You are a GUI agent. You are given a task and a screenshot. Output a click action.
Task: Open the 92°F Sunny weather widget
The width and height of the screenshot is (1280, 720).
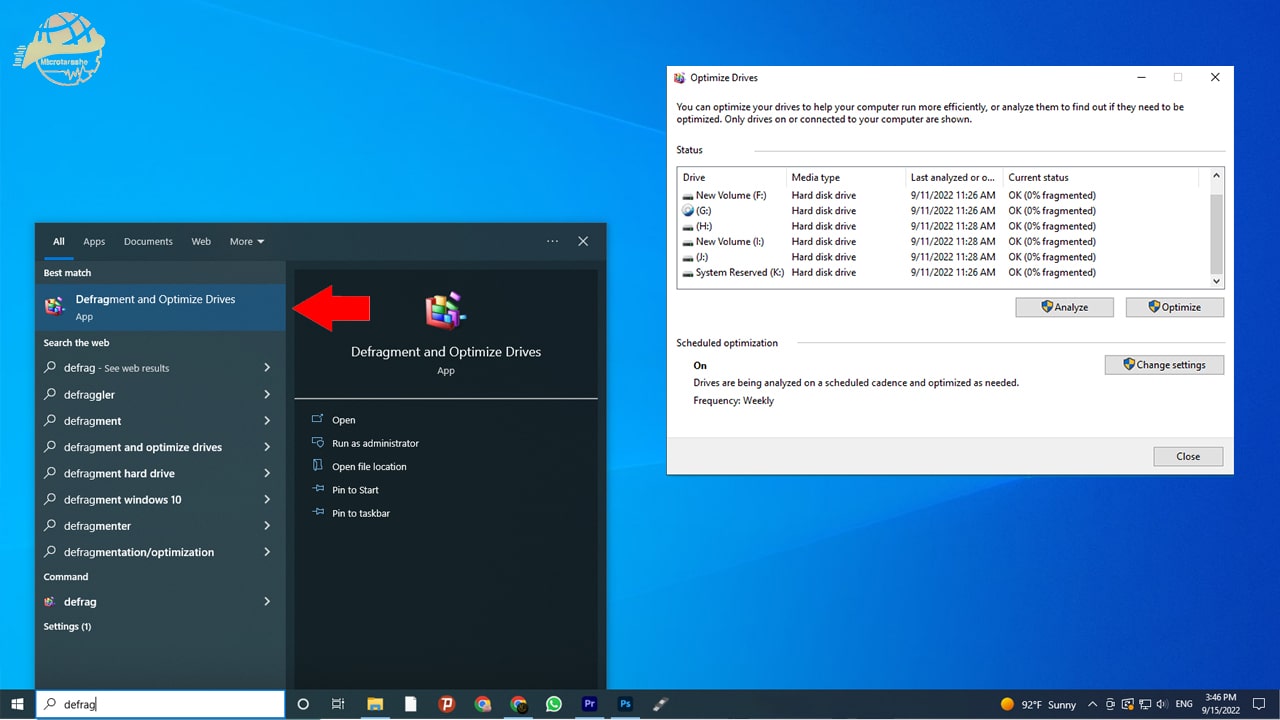(x=1038, y=704)
